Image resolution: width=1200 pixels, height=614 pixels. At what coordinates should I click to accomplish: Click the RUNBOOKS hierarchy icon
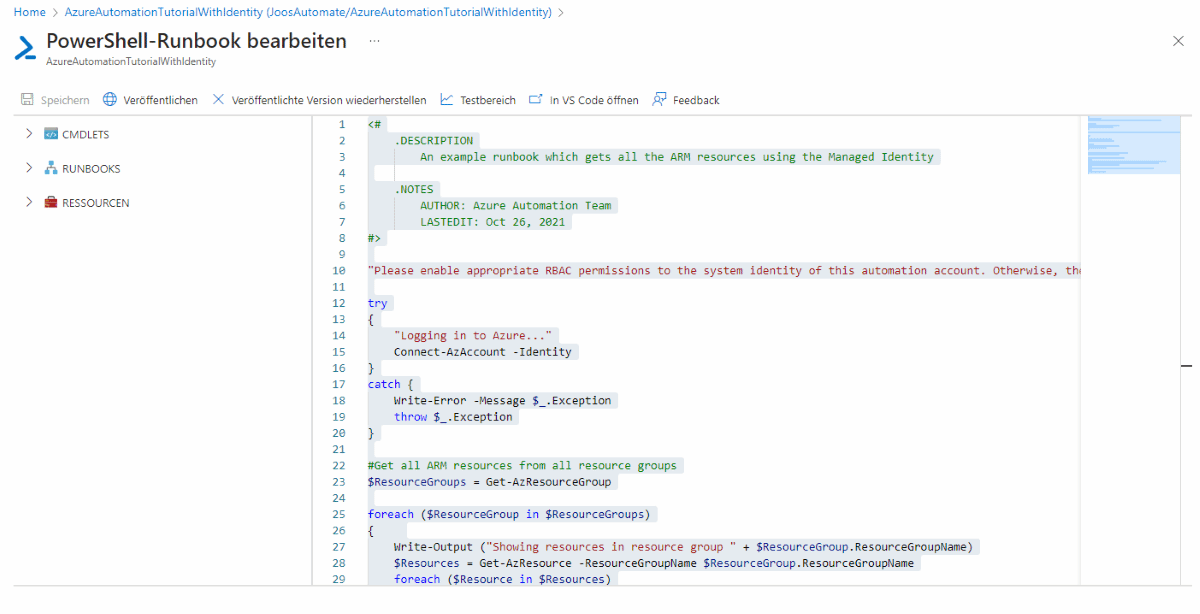51,169
